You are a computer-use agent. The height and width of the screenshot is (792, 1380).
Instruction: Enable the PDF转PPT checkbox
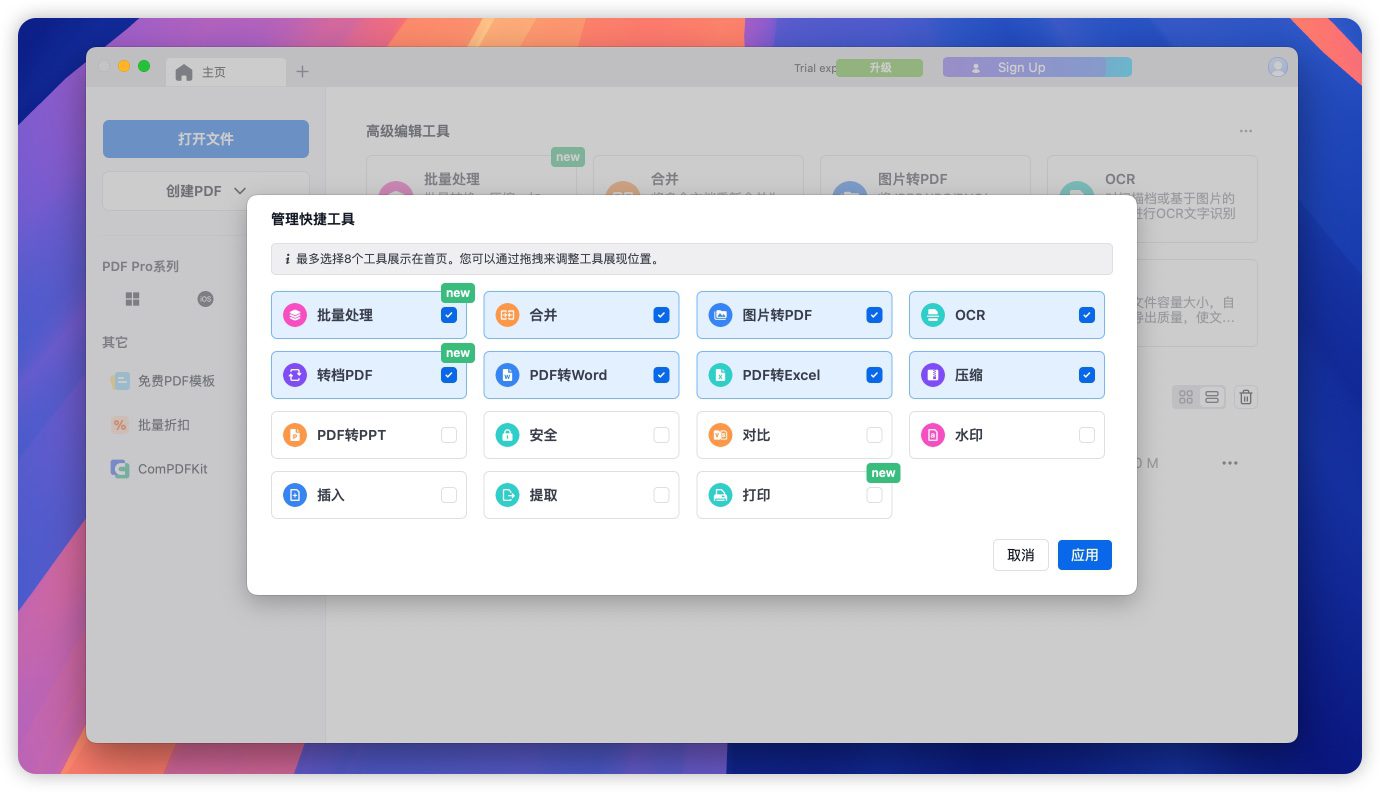[449, 435]
